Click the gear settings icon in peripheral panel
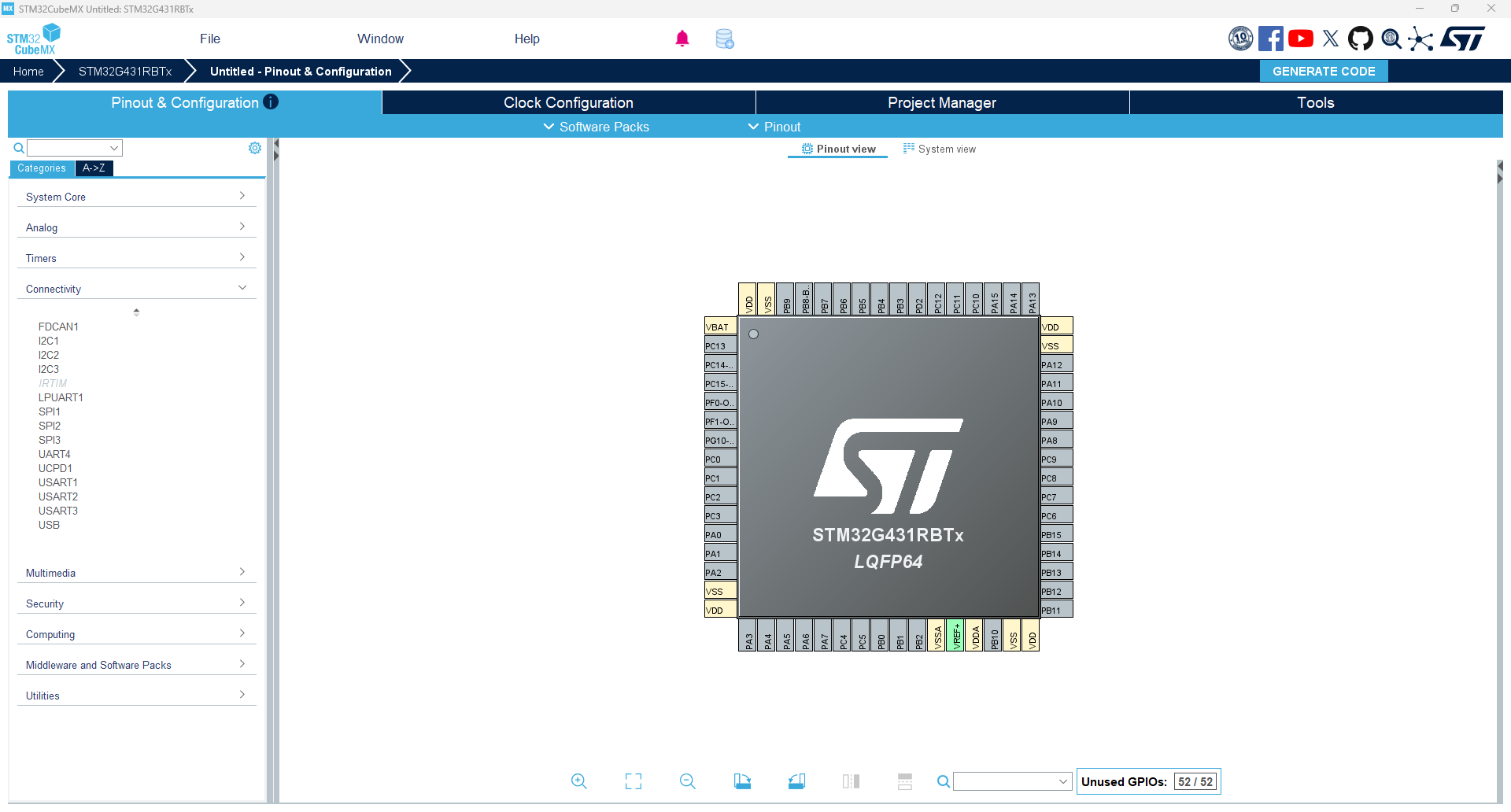The height and width of the screenshot is (812, 1511). (x=255, y=148)
